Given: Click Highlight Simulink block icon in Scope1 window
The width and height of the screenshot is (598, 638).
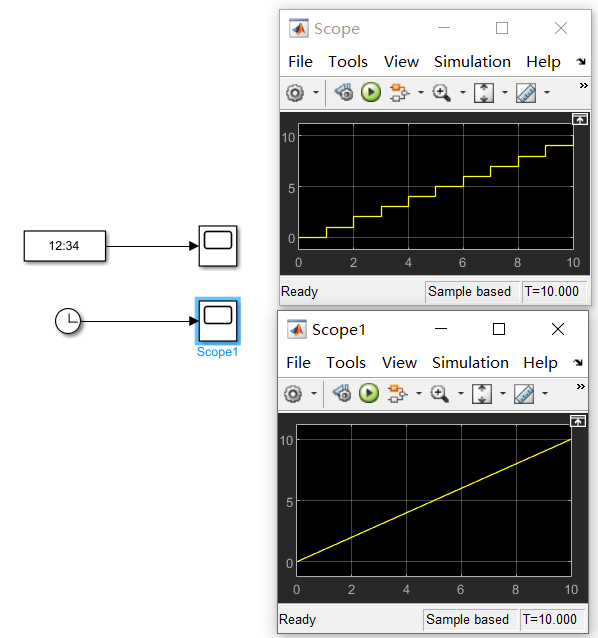Looking at the screenshot, I should tap(342, 393).
